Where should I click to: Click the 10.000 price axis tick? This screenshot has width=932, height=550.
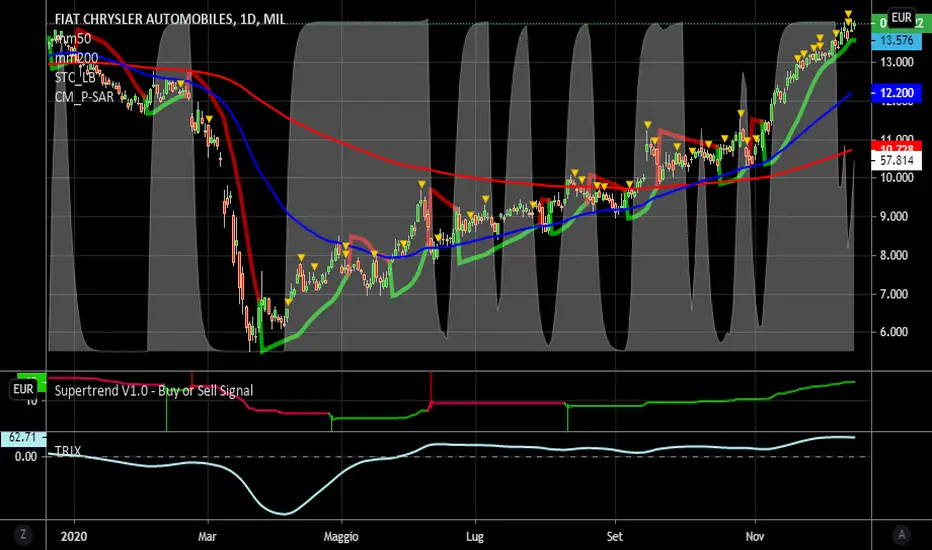pos(896,178)
